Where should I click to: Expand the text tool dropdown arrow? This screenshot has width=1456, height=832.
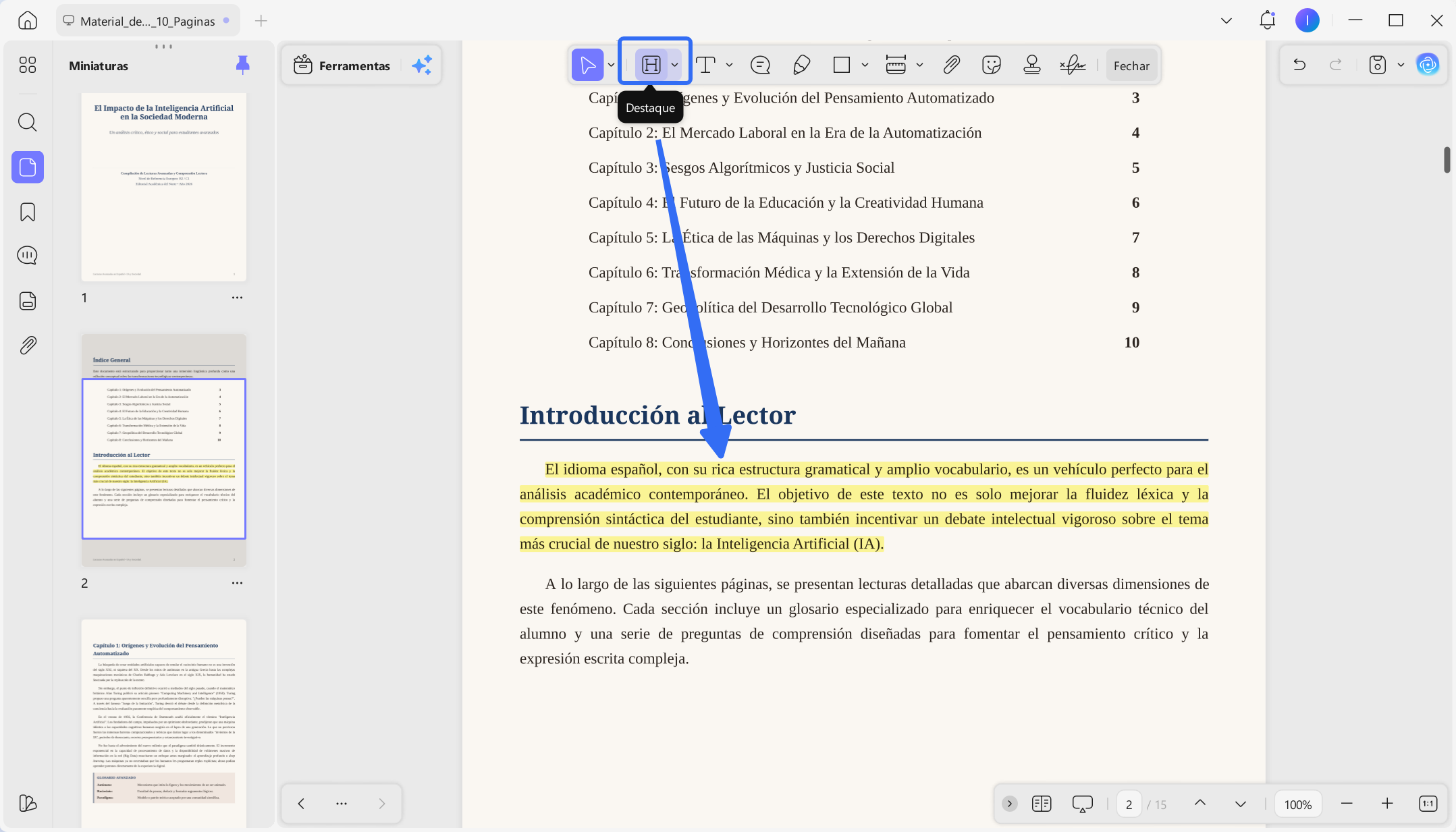(730, 65)
